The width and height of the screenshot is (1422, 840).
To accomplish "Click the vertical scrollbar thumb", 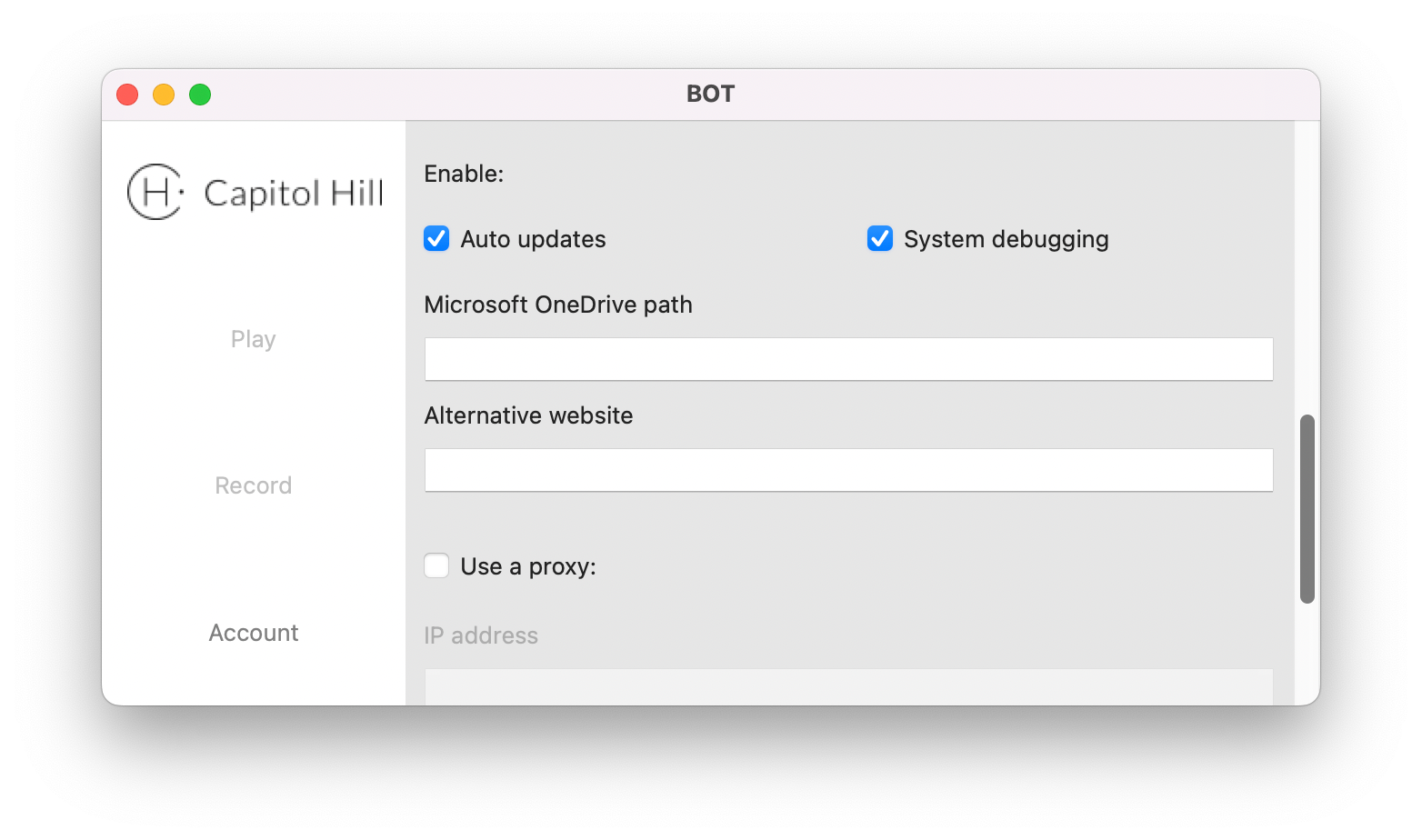I will (x=1307, y=509).
